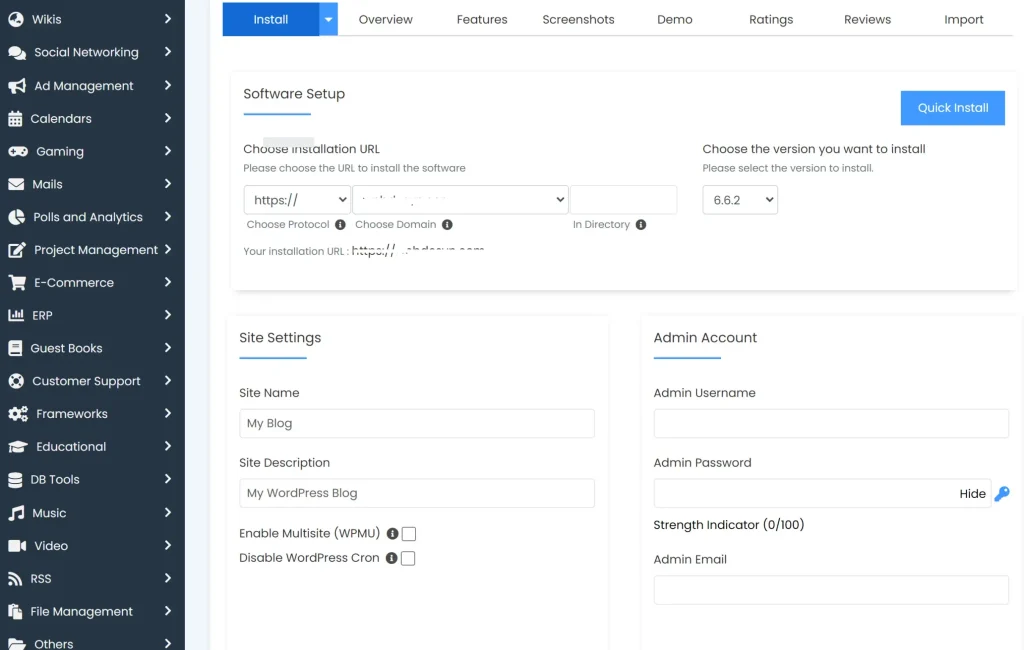Hide the Admin Password field contents
This screenshot has width=1024, height=650.
(x=971, y=493)
